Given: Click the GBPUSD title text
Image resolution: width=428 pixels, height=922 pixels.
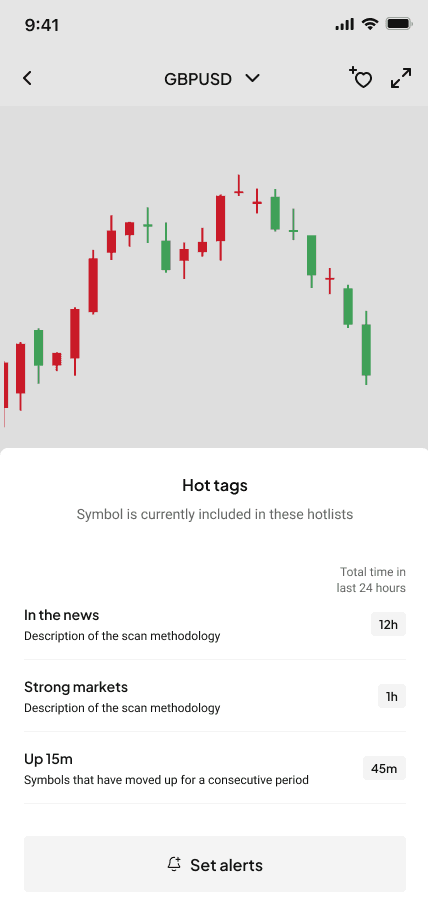Looking at the screenshot, I should coord(198,79).
